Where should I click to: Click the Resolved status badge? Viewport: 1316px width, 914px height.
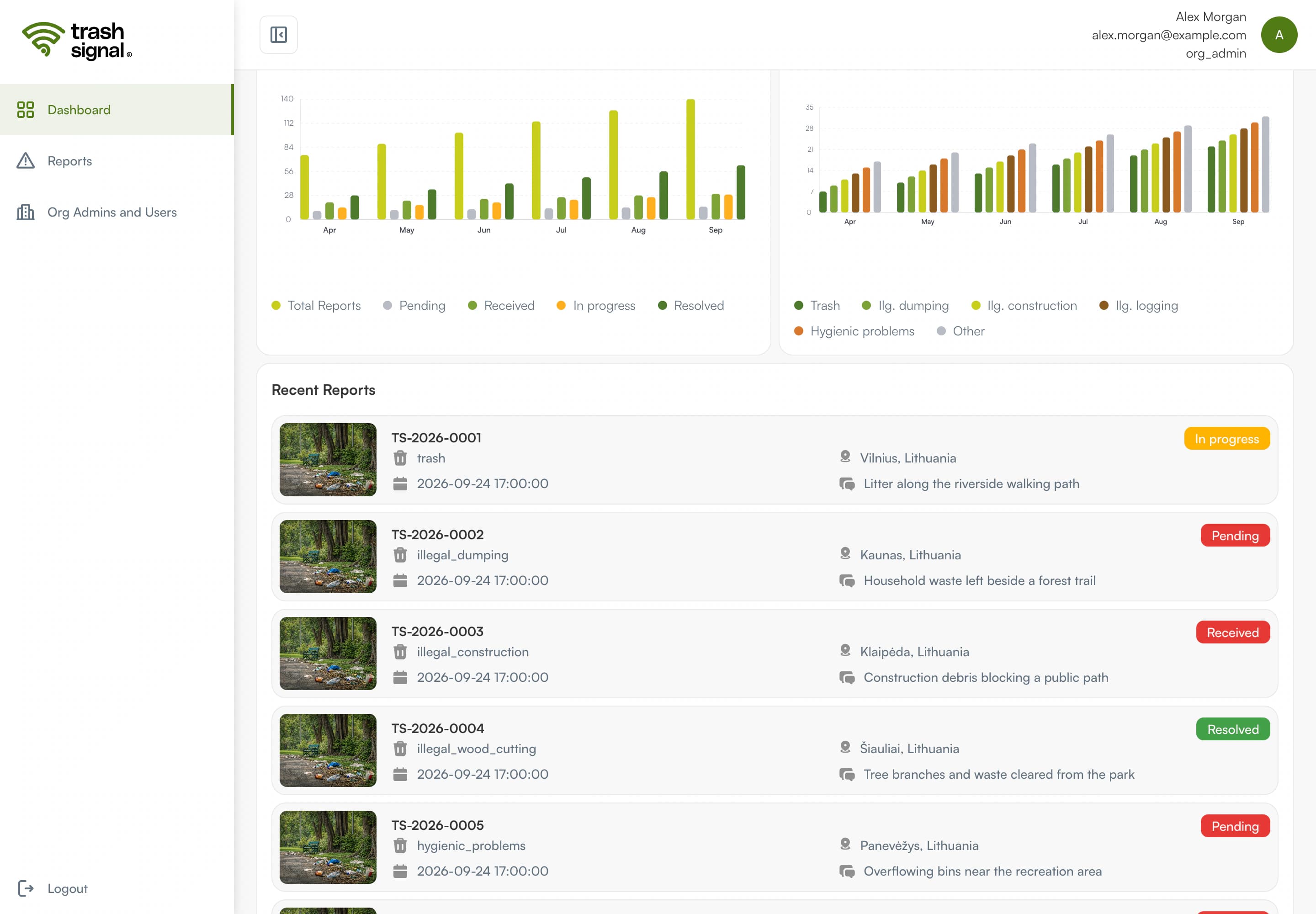click(x=1232, y=729)
